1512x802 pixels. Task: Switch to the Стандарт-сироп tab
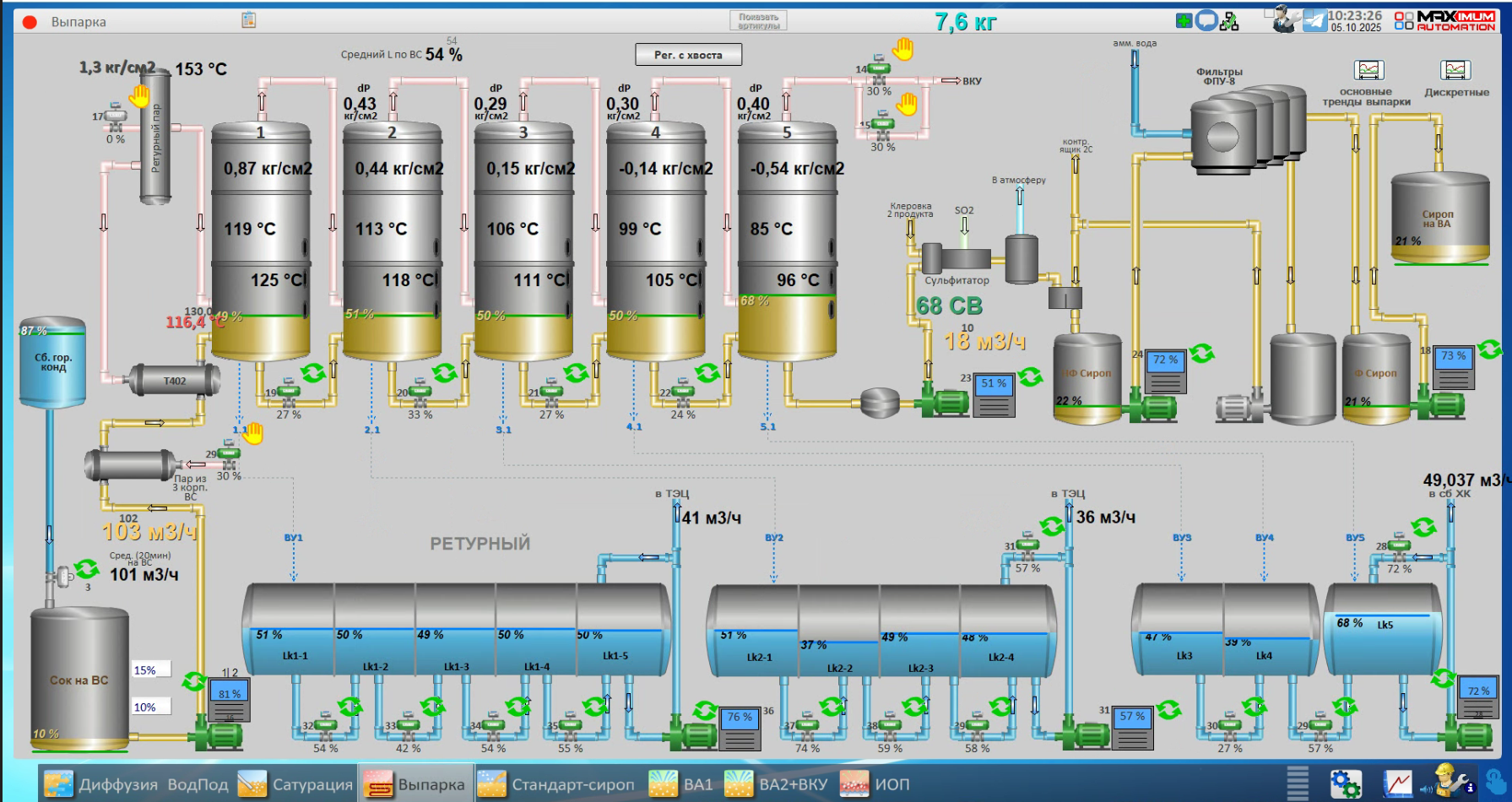coord(556,784)
